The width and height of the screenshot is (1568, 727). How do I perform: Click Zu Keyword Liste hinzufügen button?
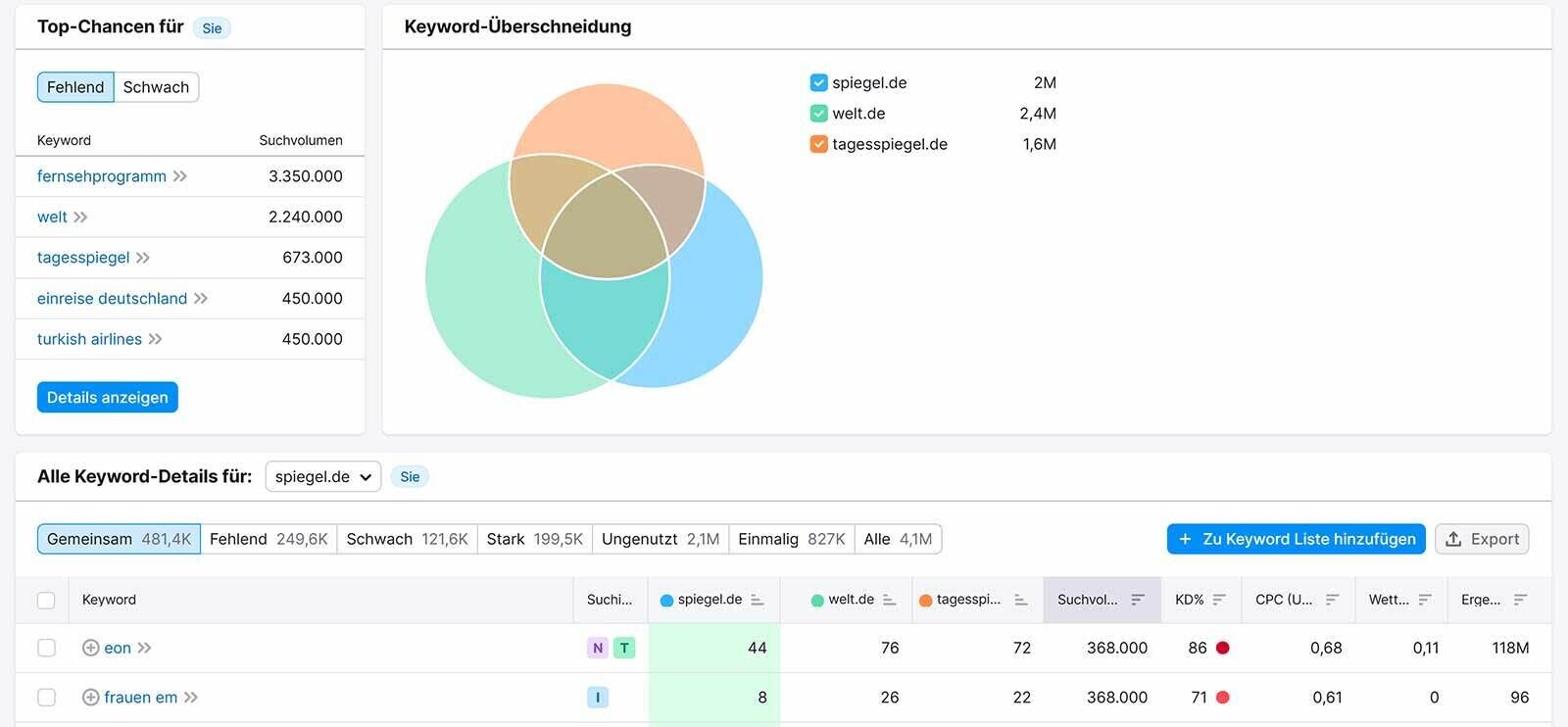pos(1296,539)
